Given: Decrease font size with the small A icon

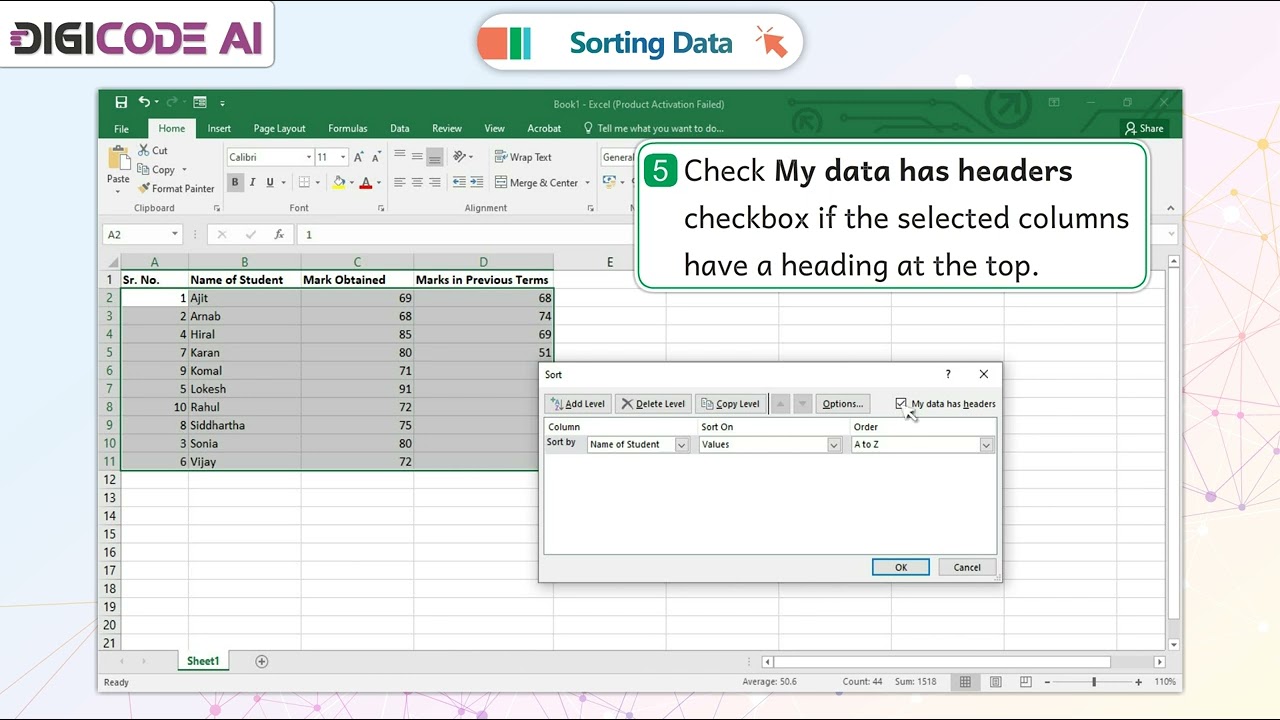Looking at the screenshot, I should tap(376, 157).
